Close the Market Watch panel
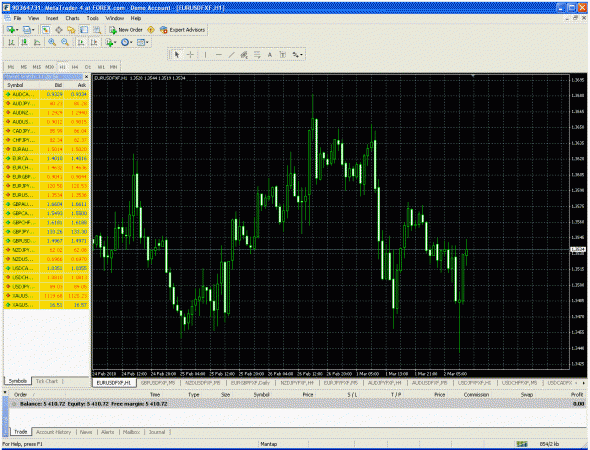This screenshot has height=450, width=590. pos(87,77)
